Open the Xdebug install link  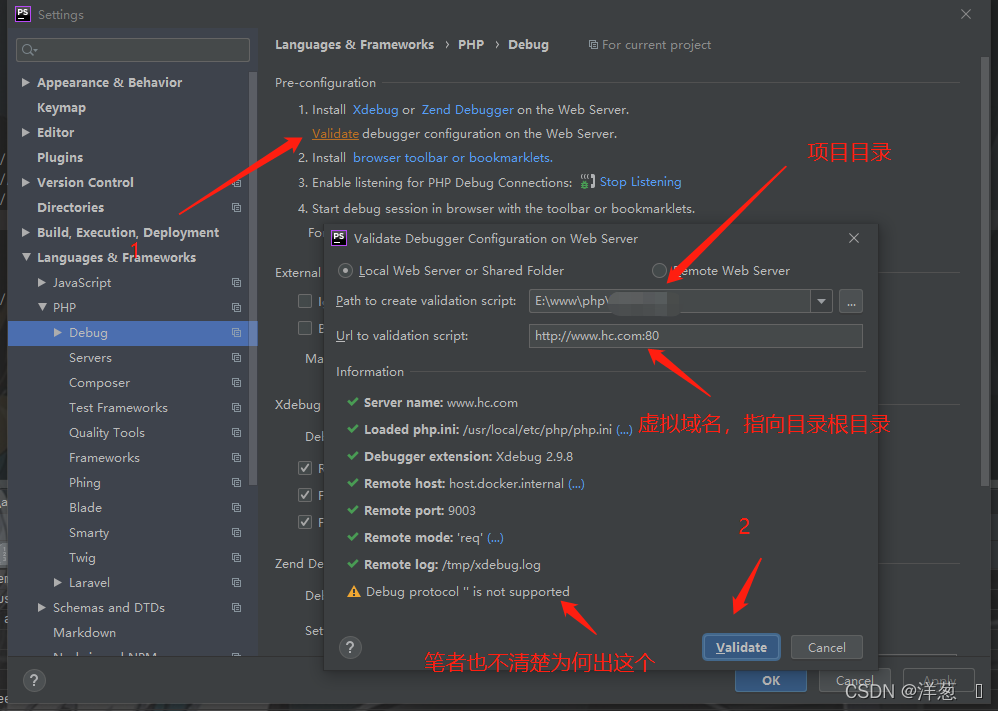point(376,109)
